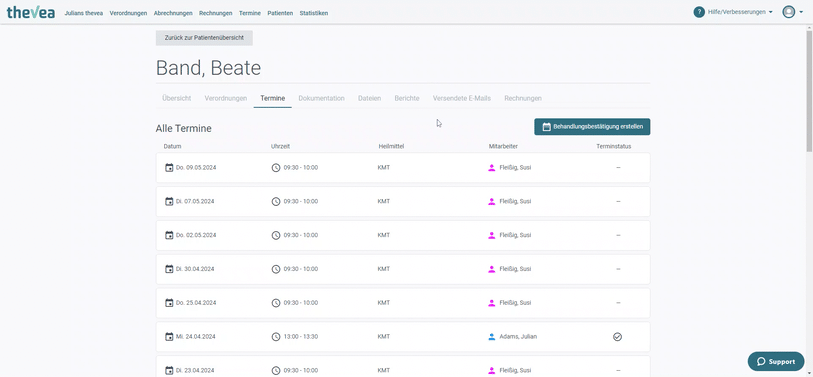Click the Datum column header

pos(173,147)
